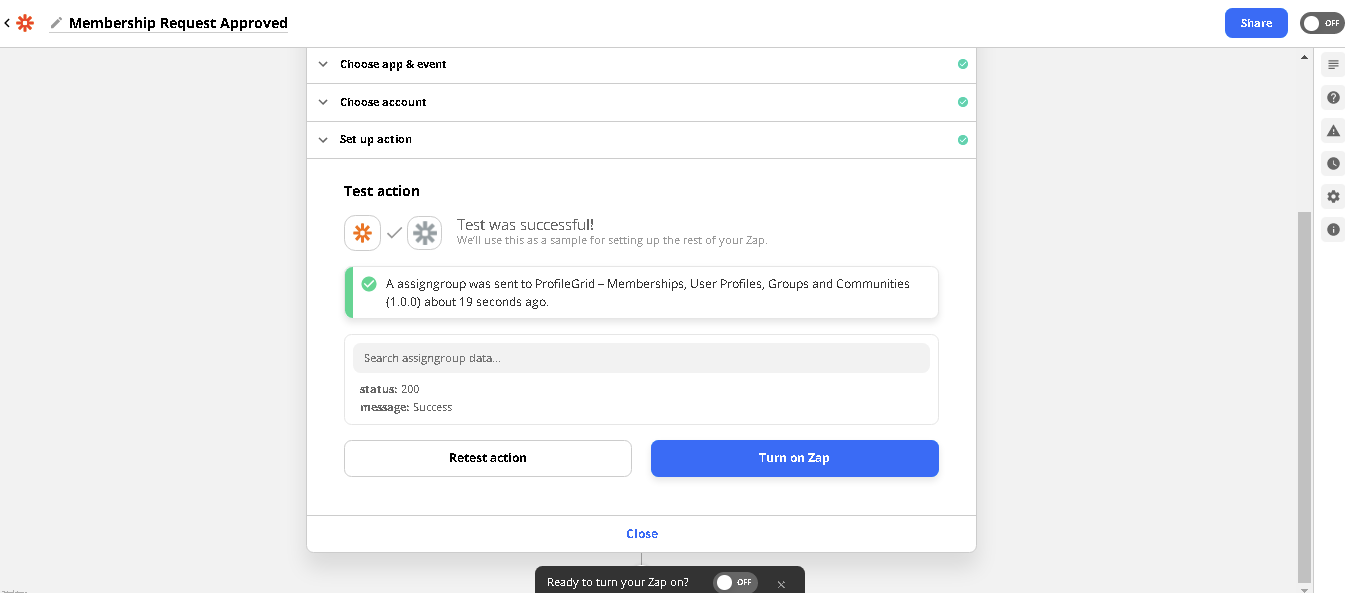The image size is (1345, 593).
Task: Click the Zapier logo icon in header
Action: [25, 23]
